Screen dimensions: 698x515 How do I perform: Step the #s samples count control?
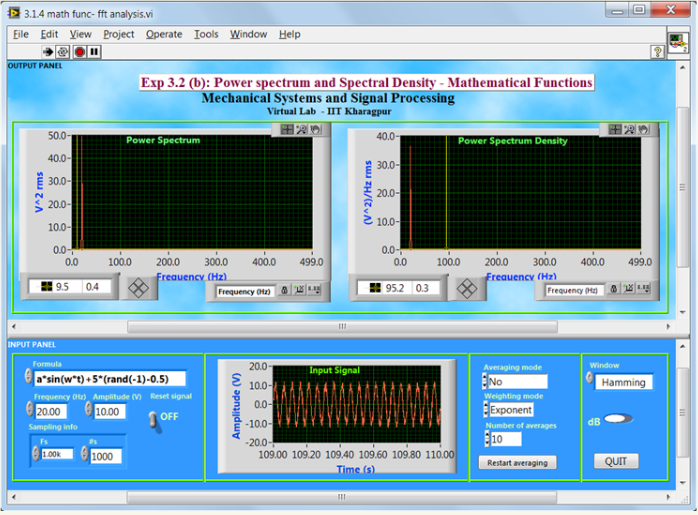coord(85,454)
